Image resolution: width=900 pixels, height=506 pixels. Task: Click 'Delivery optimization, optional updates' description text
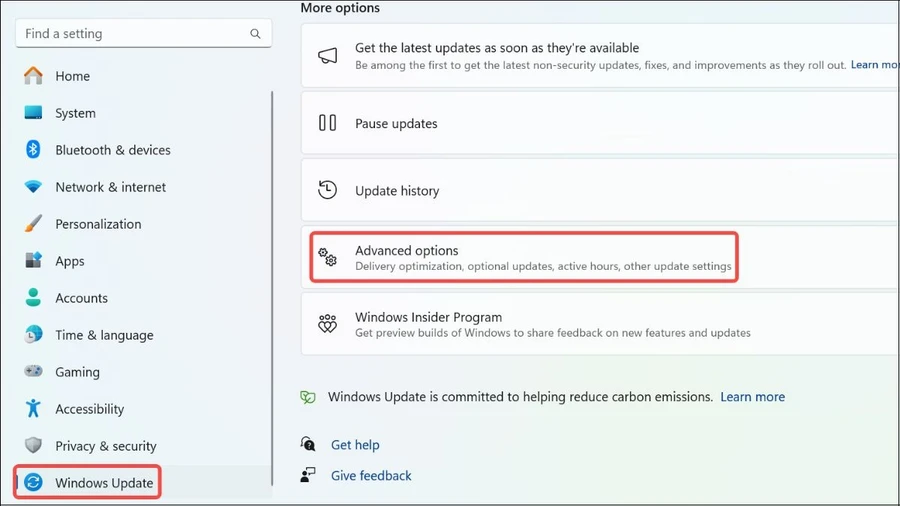tap(543, 266)
